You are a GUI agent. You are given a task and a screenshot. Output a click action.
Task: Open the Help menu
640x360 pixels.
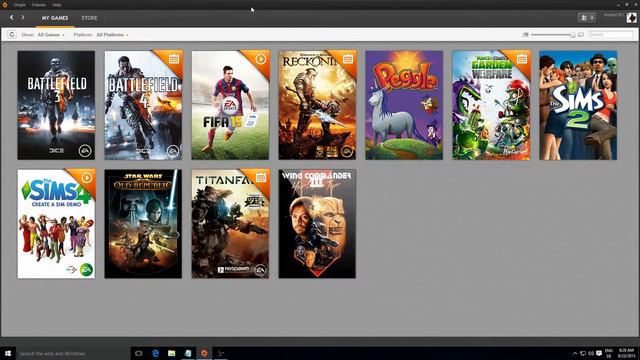57,5
